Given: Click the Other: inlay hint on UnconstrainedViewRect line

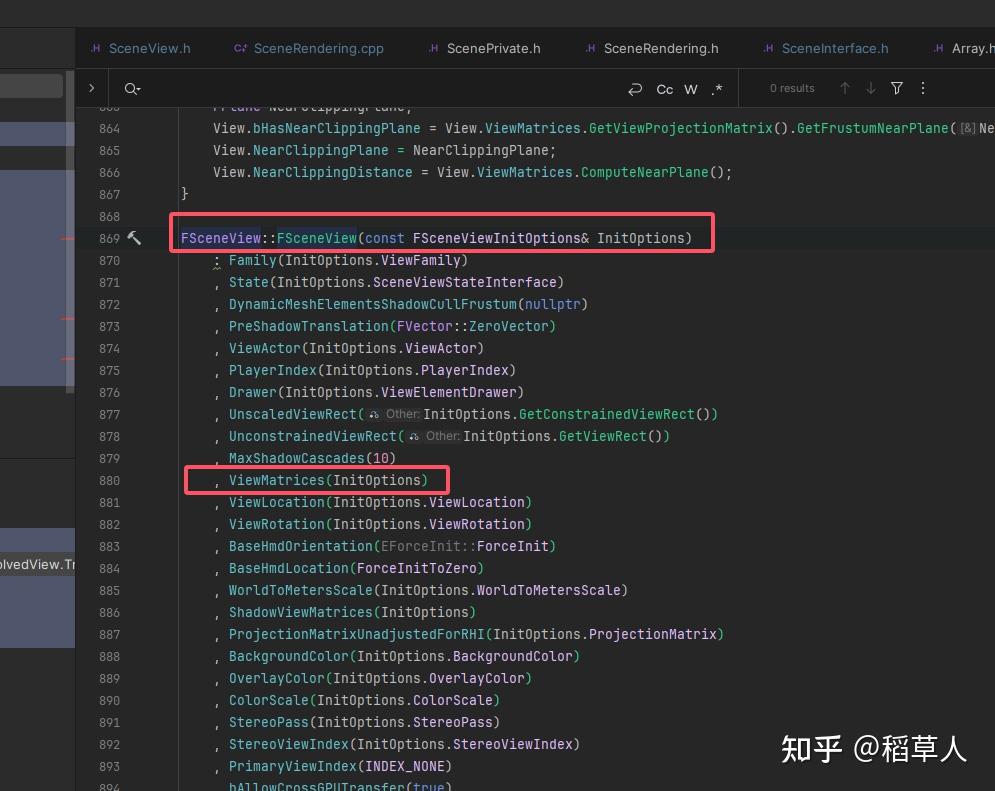Looking at the screenshot, I should pyautogui.click(x=443, y=437).
